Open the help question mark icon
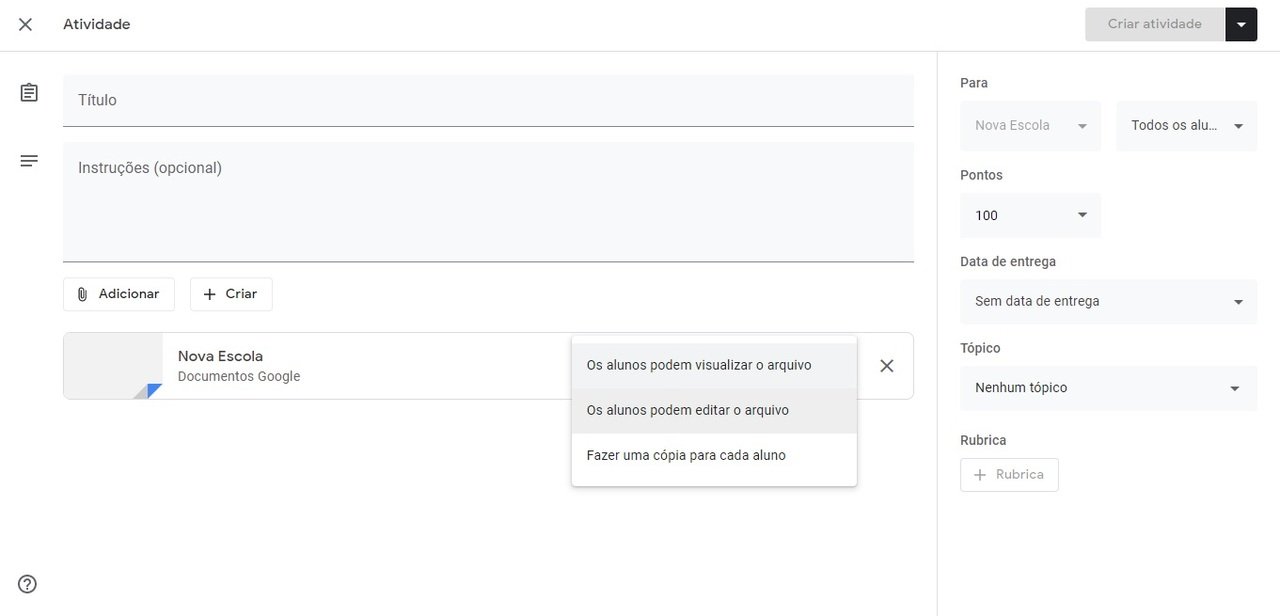Screen dimensions: 1280x616 tap(28, 584)
